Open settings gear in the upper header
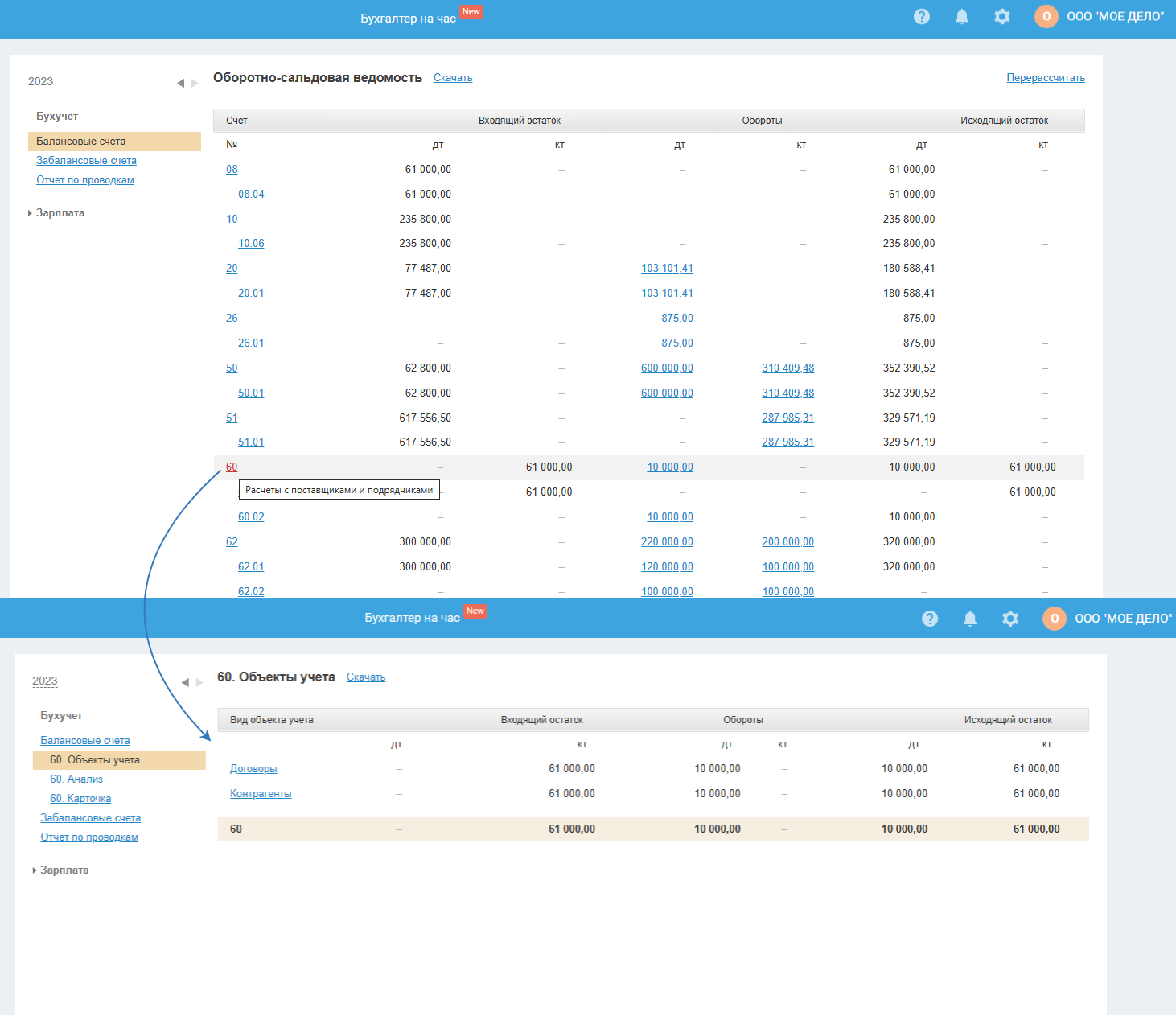1176x1016 pixels. 1002,16
